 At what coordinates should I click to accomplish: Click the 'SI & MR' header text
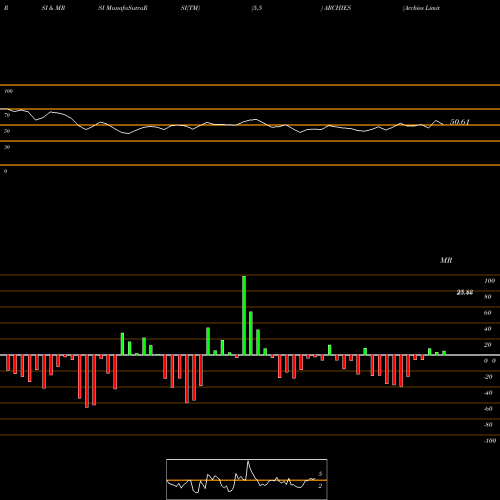53,8
